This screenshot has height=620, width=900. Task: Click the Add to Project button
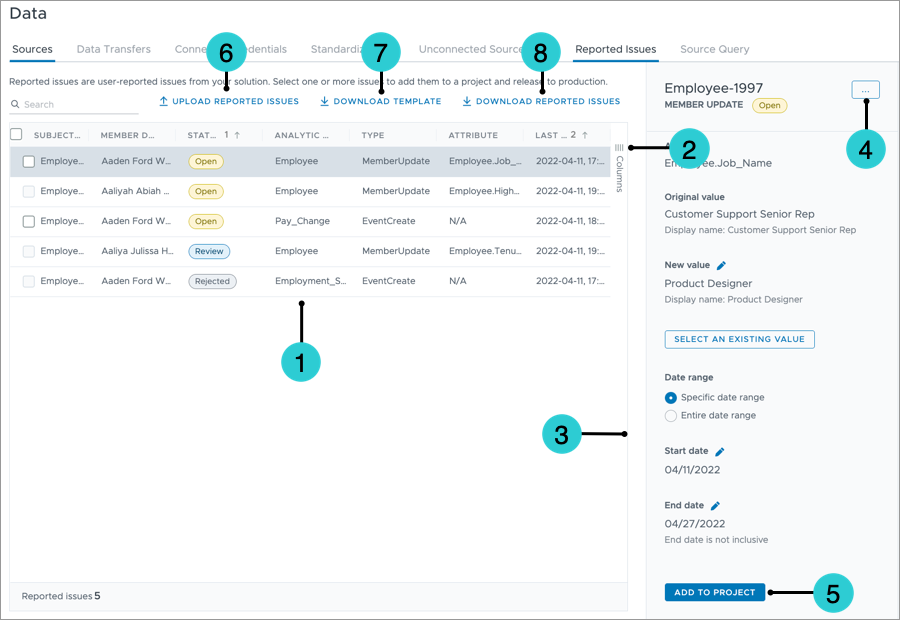point(714,592)
